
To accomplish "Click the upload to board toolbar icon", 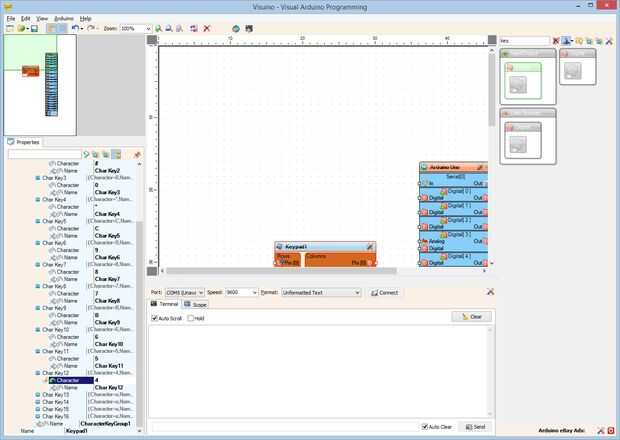I will pyautogui.click(x=249, y=28).
